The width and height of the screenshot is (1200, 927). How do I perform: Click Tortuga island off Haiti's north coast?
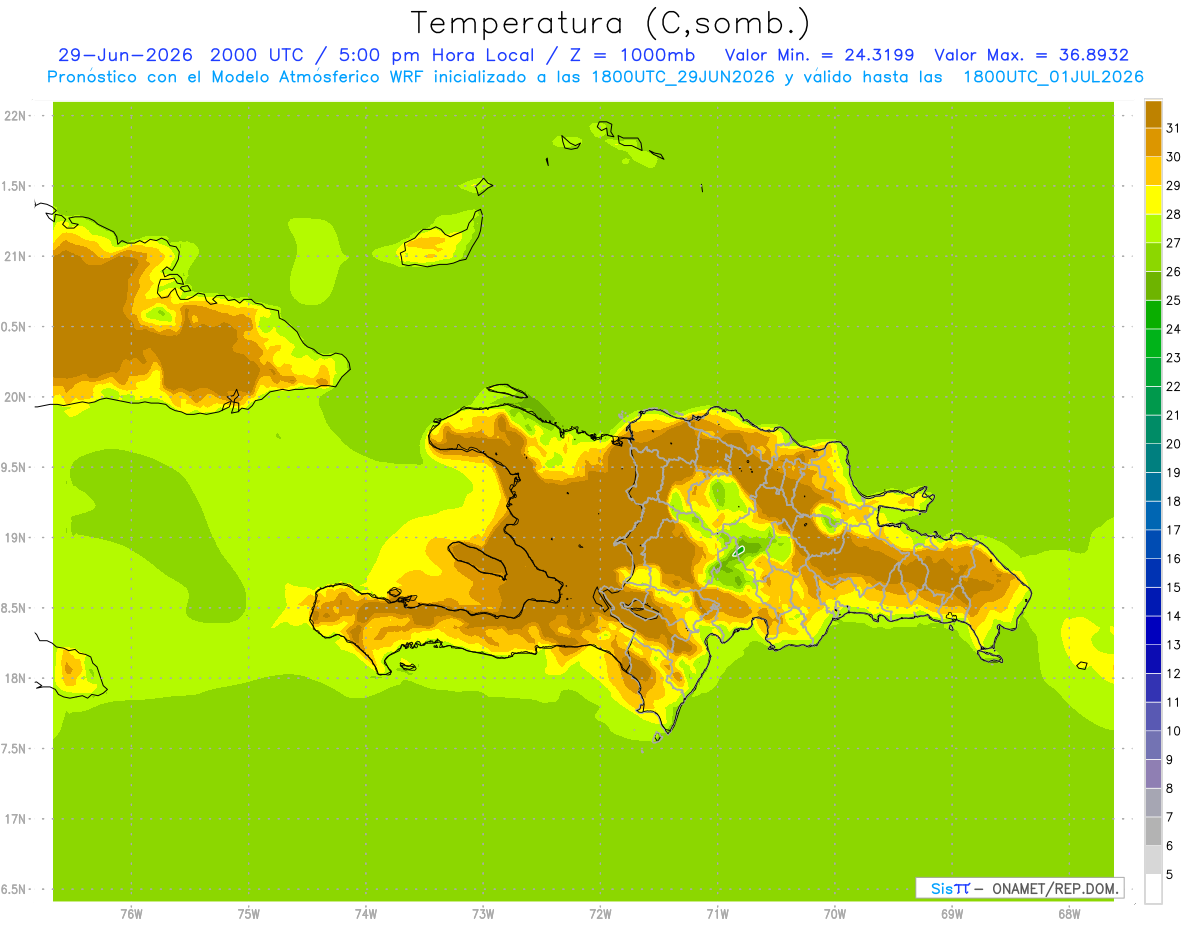click(506, 392)
